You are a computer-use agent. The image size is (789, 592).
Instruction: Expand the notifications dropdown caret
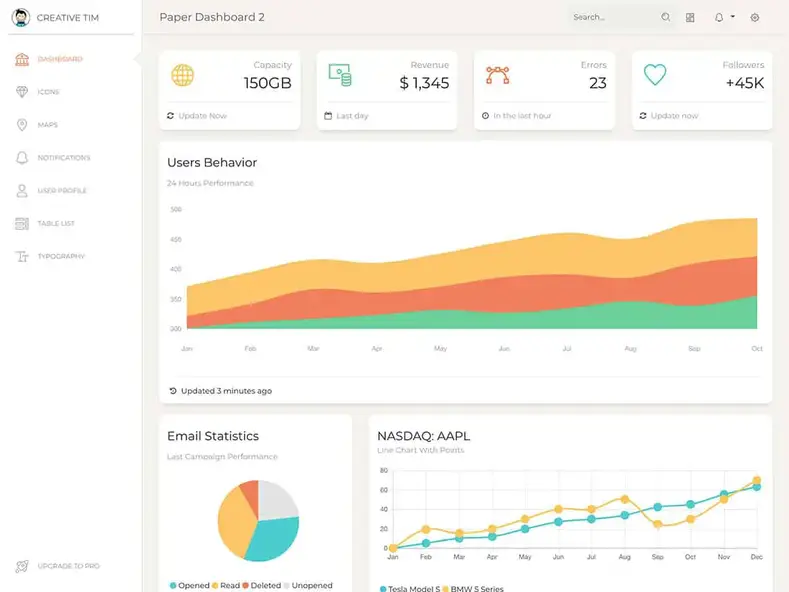point(733,17)
